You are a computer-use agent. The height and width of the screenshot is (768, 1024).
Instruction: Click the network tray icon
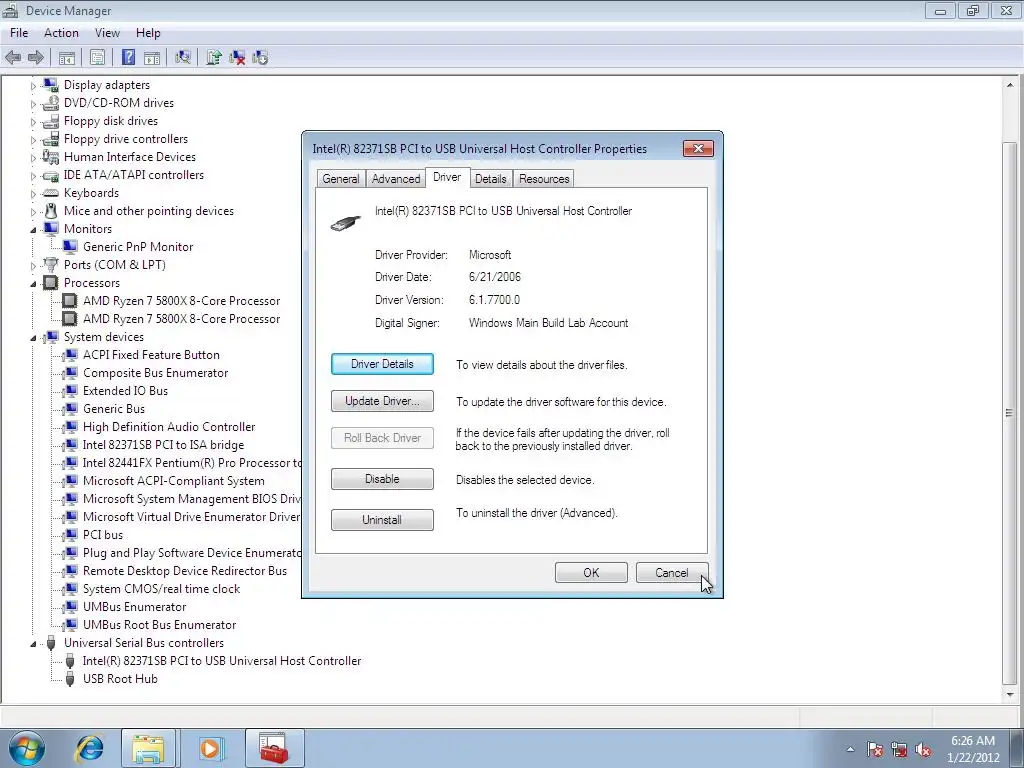click(x=899, y=750)
